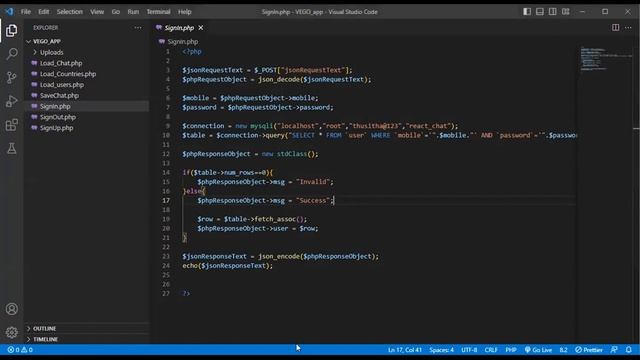Place cursor on the echo($jsonResponseText) line

pos(227,266)
